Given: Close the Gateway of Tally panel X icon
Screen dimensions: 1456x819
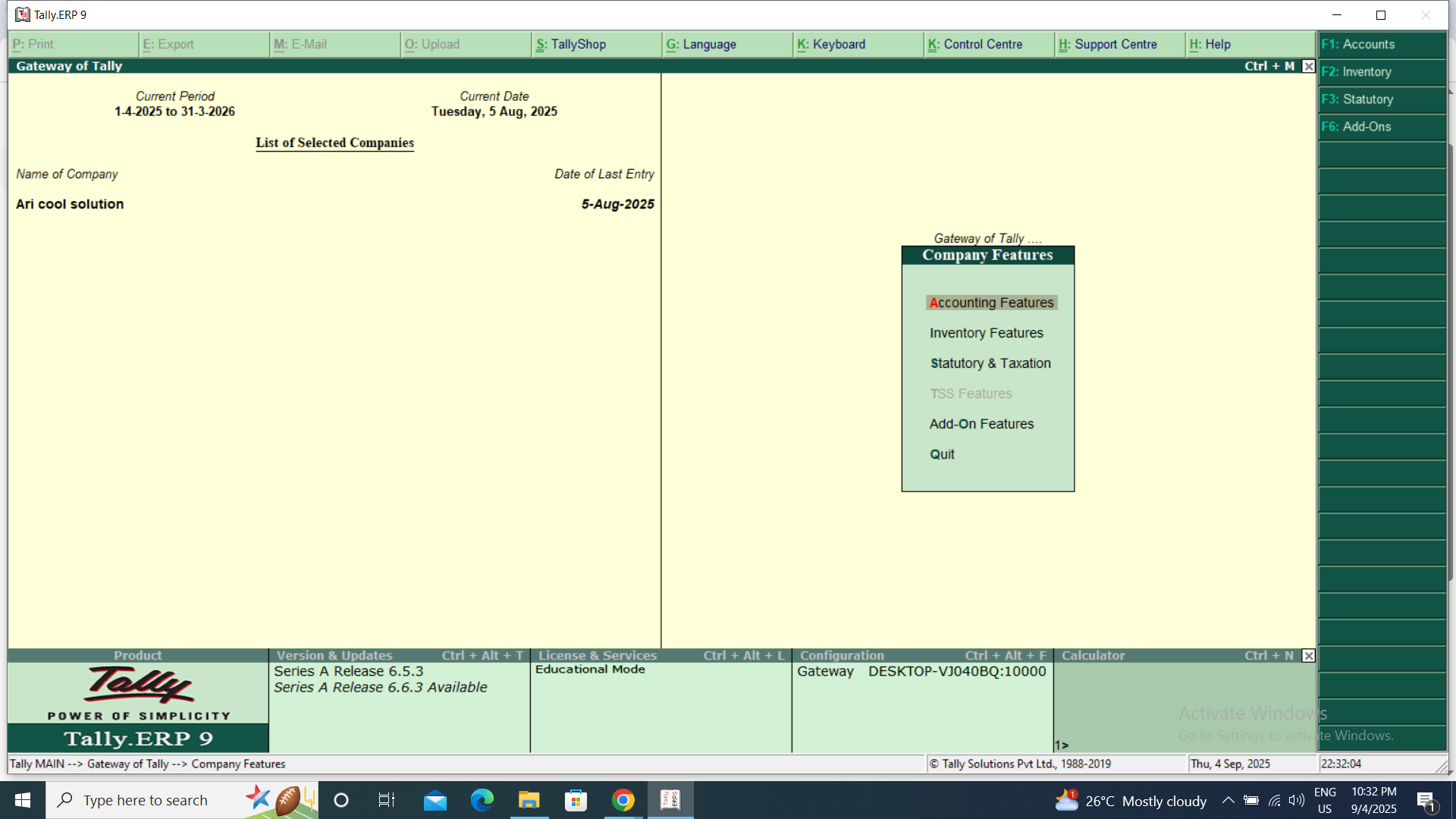Looking at the screenshot, I should [x=1308, y=66].
